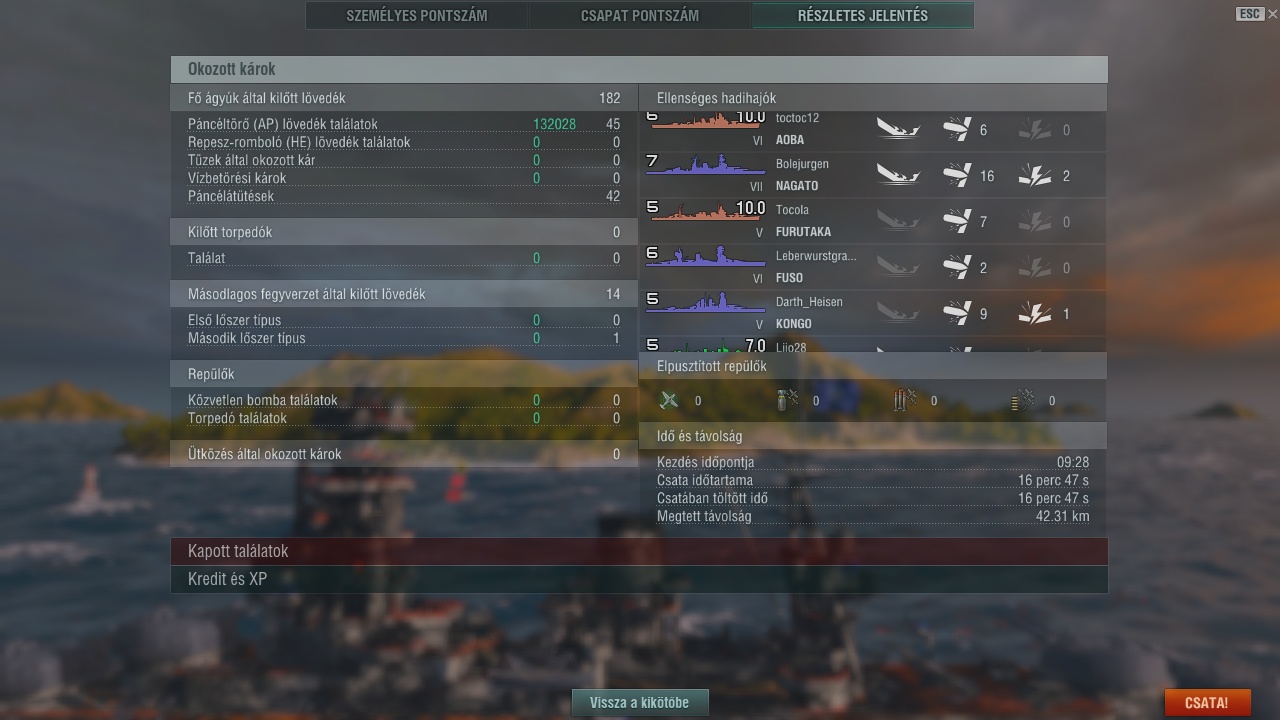The image size is (1280, 720).
Task: Click the citadel hits icon in KONGO row
Action: (1034, 313)
